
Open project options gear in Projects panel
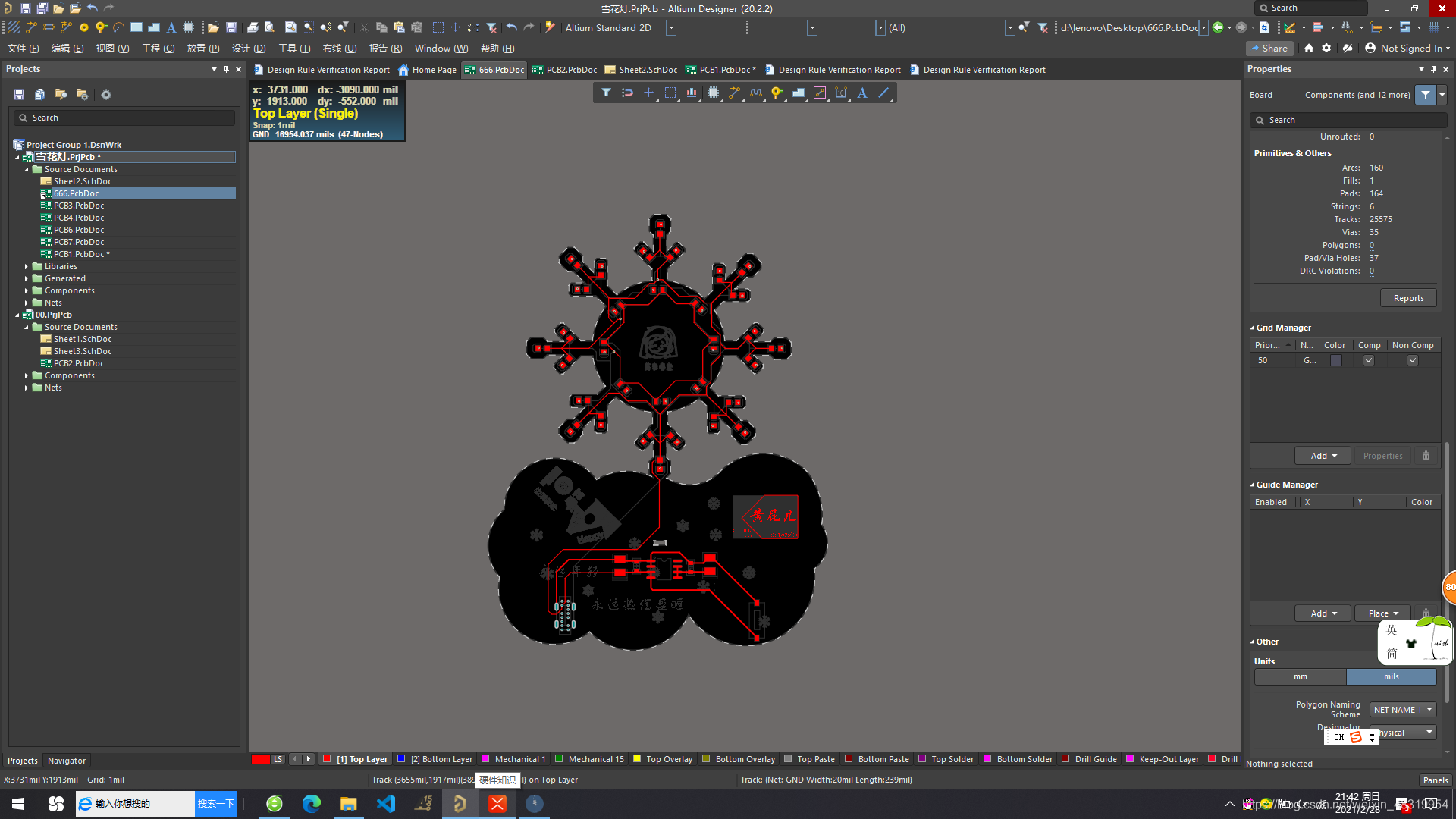[x=106, y=95]
